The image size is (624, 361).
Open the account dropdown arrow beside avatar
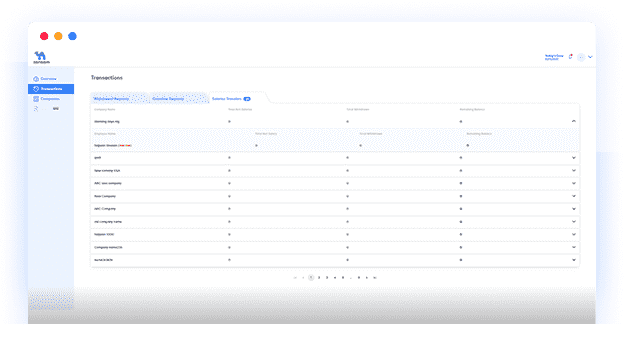tap(590, 57)
